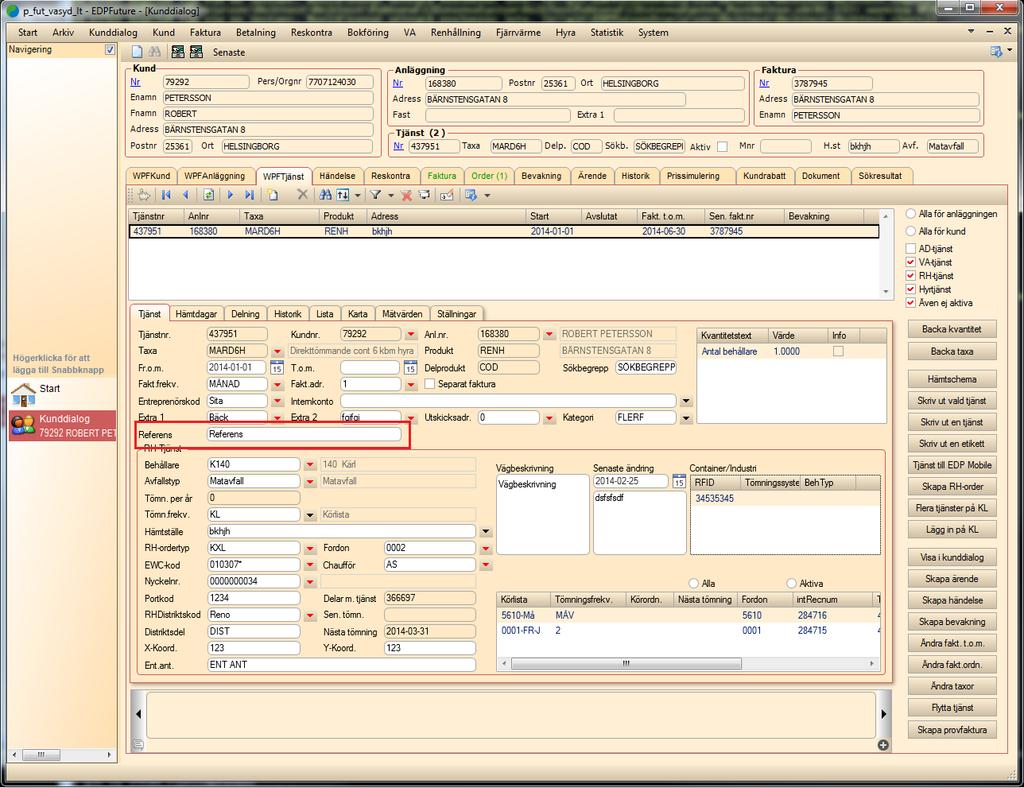Open calendar icon next to T.o.m. field
Screen dimensions: 1024x788
[x=410, y=368]
